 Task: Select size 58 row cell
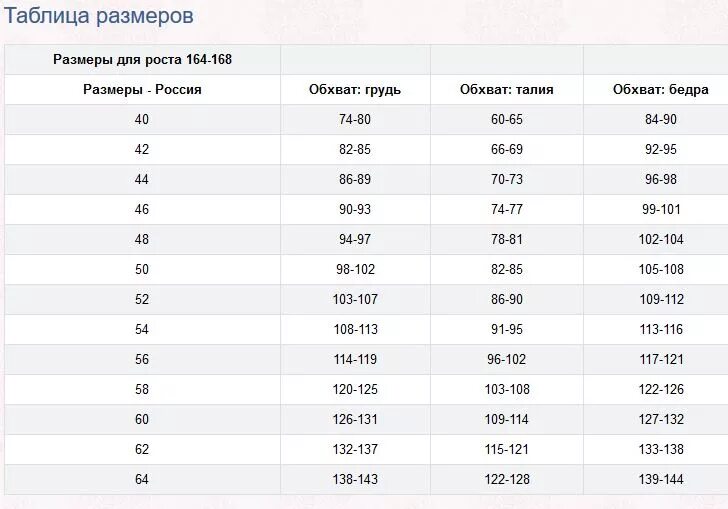[x=142, y=389]
